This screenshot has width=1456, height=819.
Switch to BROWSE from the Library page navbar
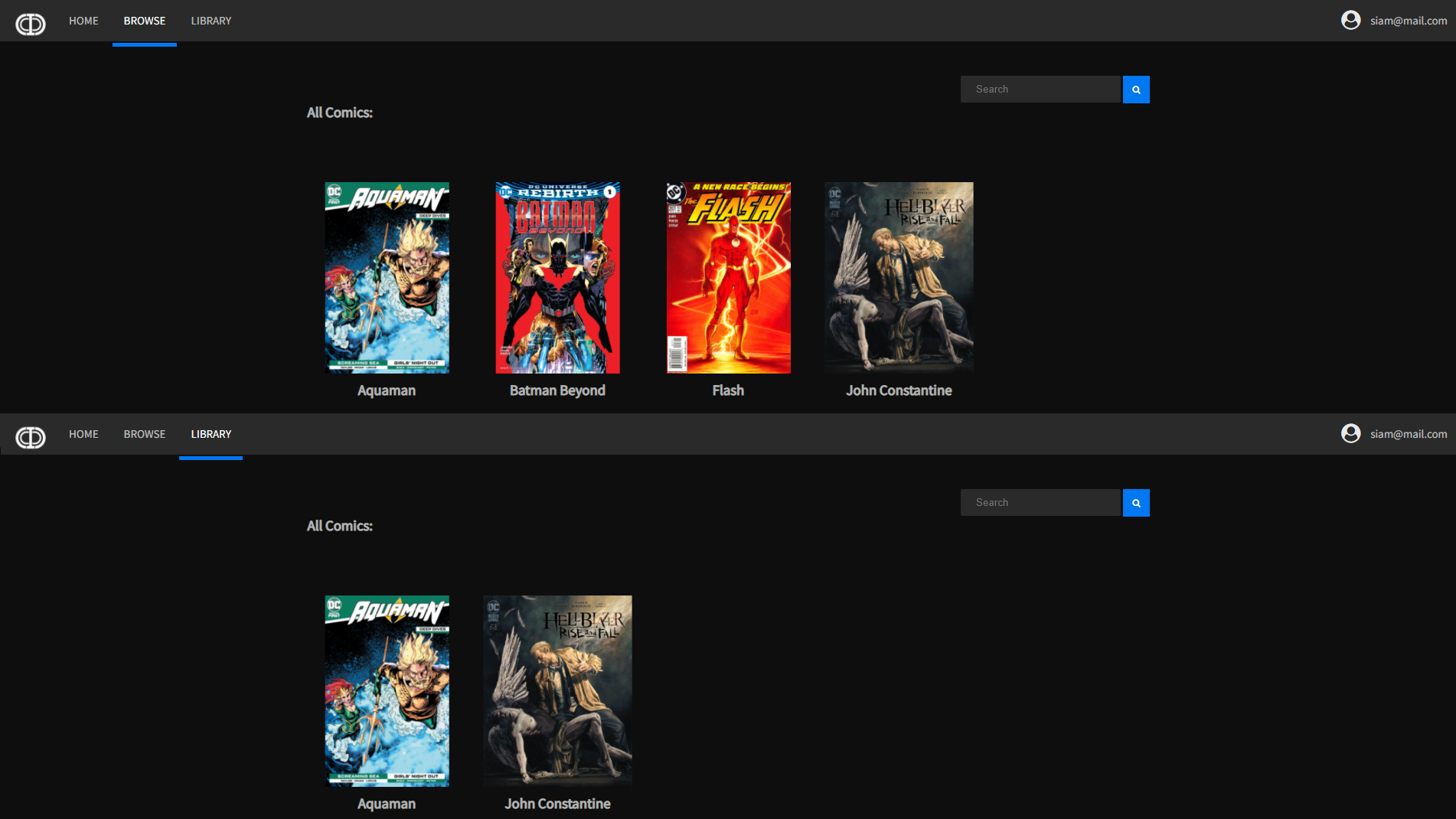coord(145,435)
